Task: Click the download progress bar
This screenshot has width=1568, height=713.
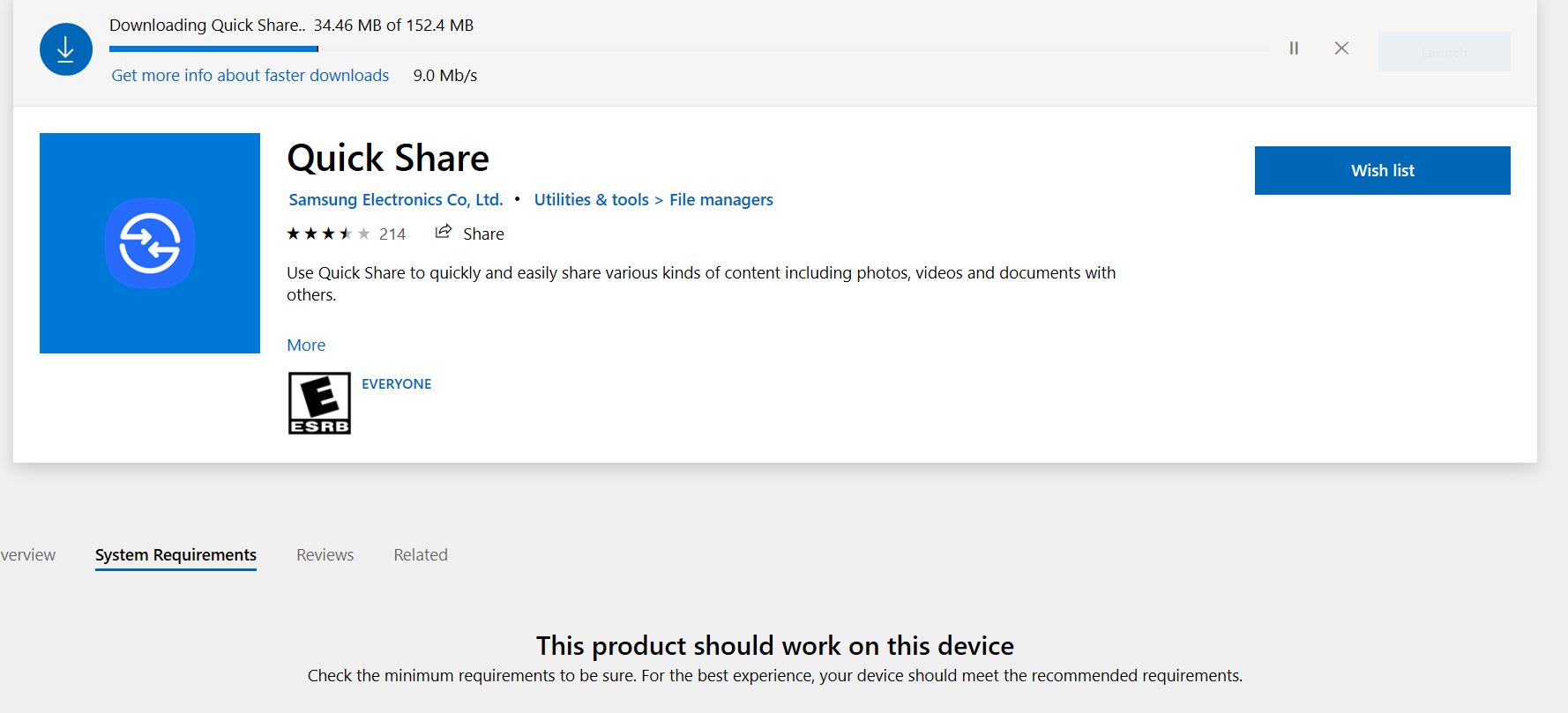Action: click(x=688, y=49)
